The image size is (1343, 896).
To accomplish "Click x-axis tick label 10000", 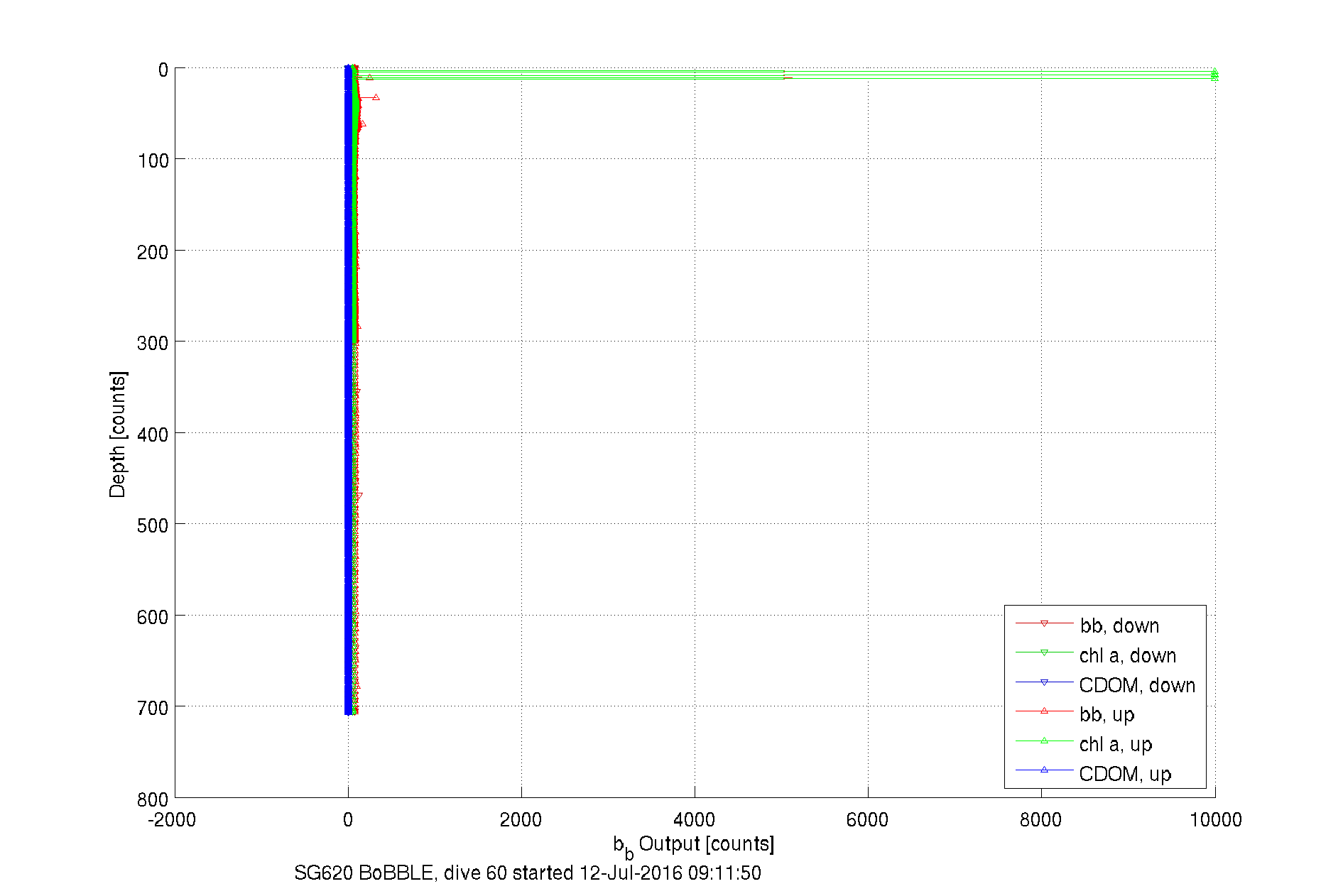I will (x=1216, y=820).
